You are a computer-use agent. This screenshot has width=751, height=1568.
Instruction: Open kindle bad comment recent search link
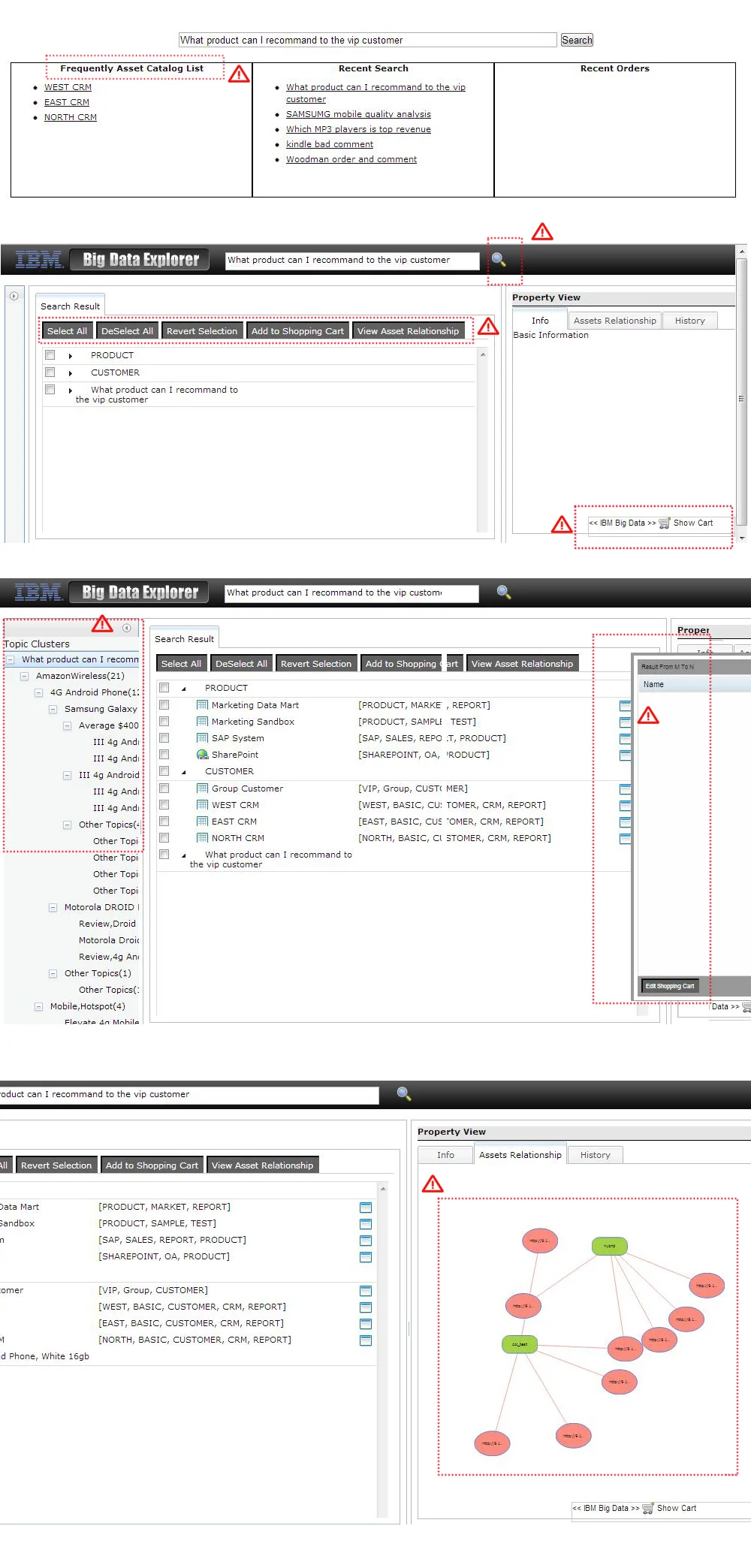[x=330, y=144]
